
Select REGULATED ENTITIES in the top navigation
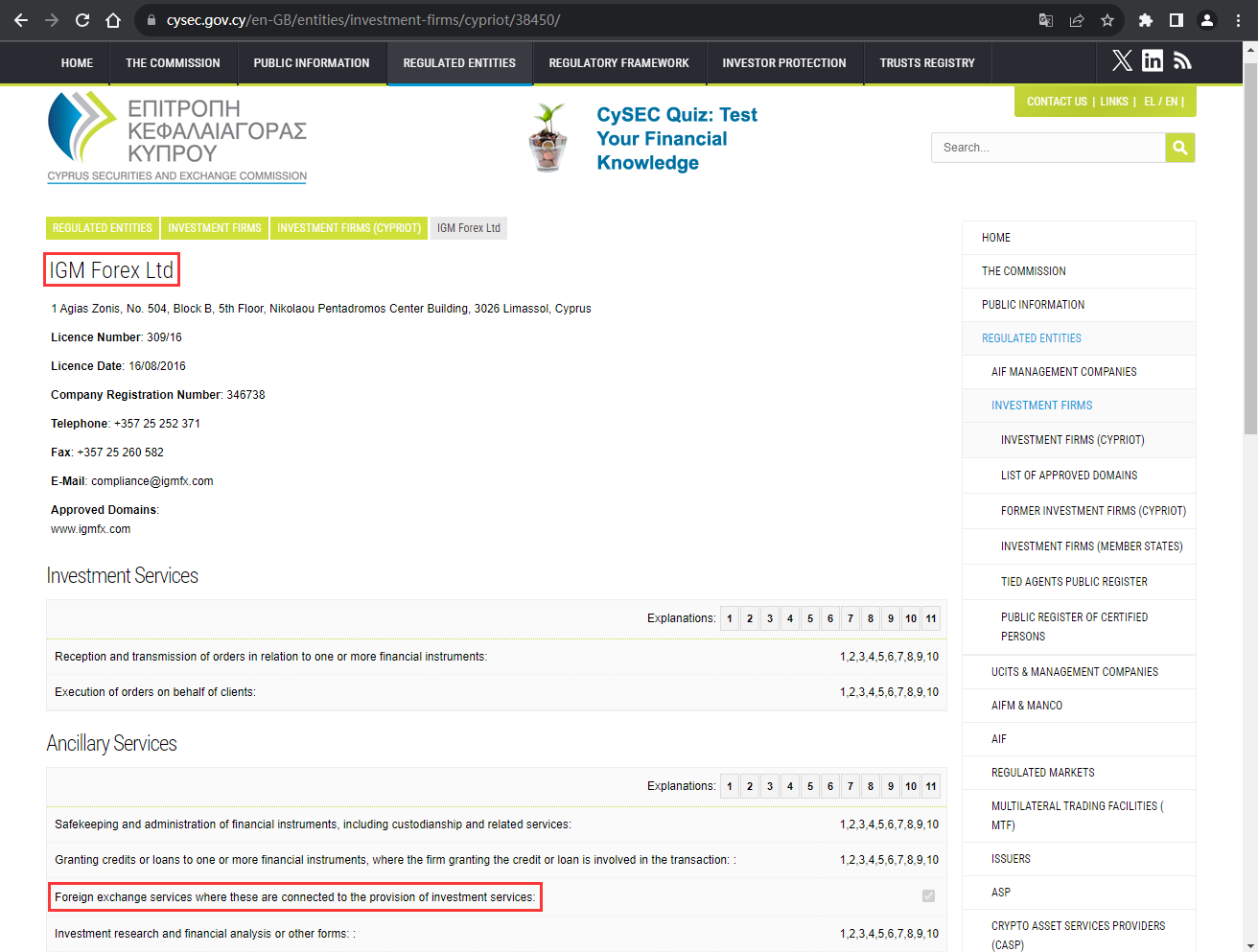pos(459,63)
